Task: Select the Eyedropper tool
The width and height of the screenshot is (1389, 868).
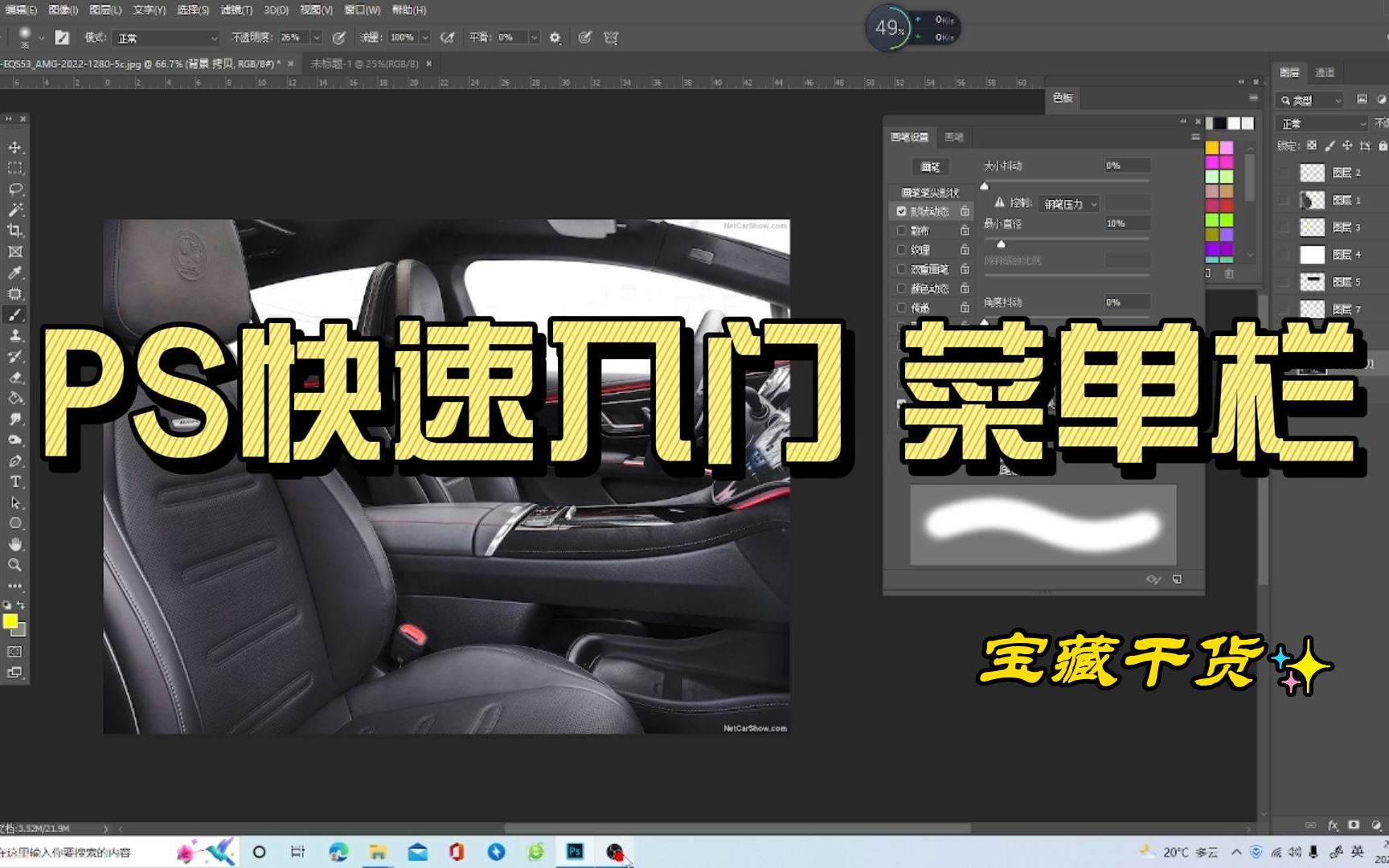Action: (x=15, y=272)
